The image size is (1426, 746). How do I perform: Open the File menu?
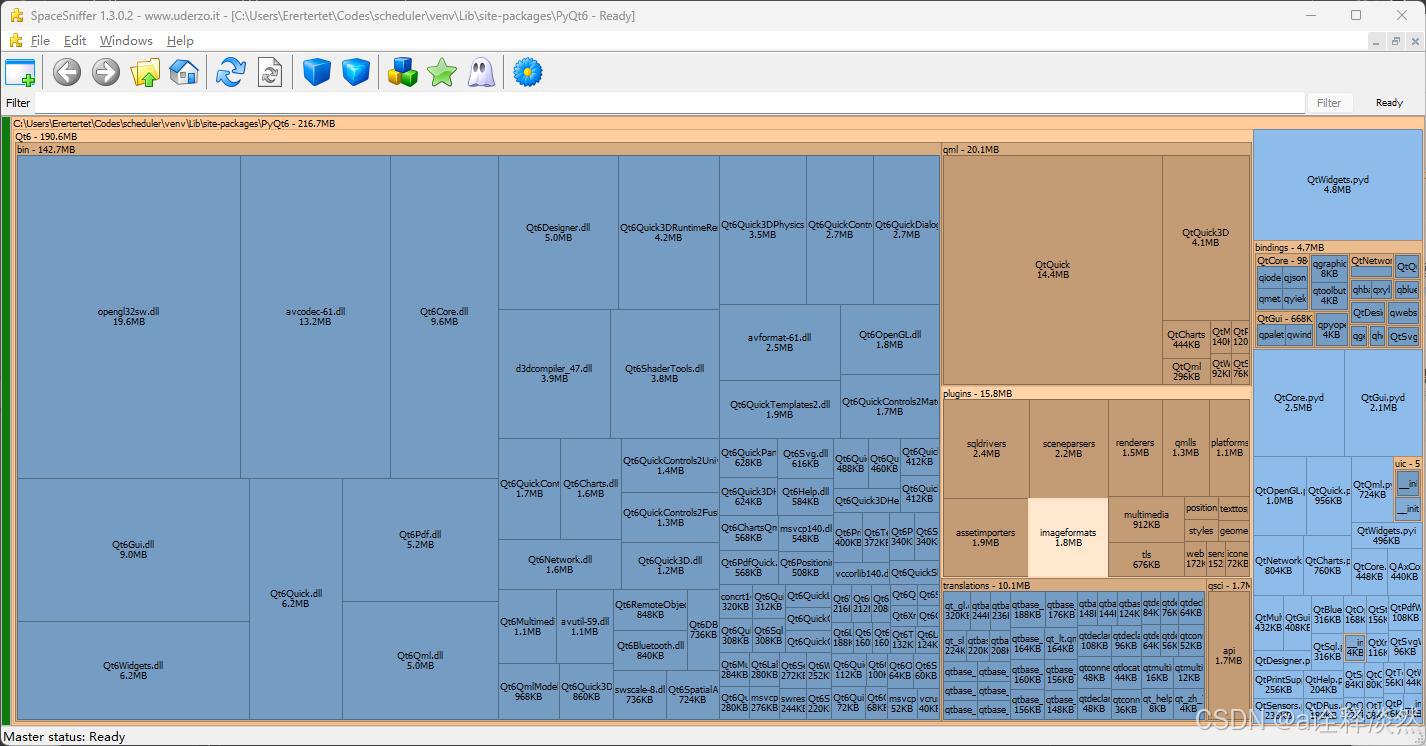(x=40, y=41)
